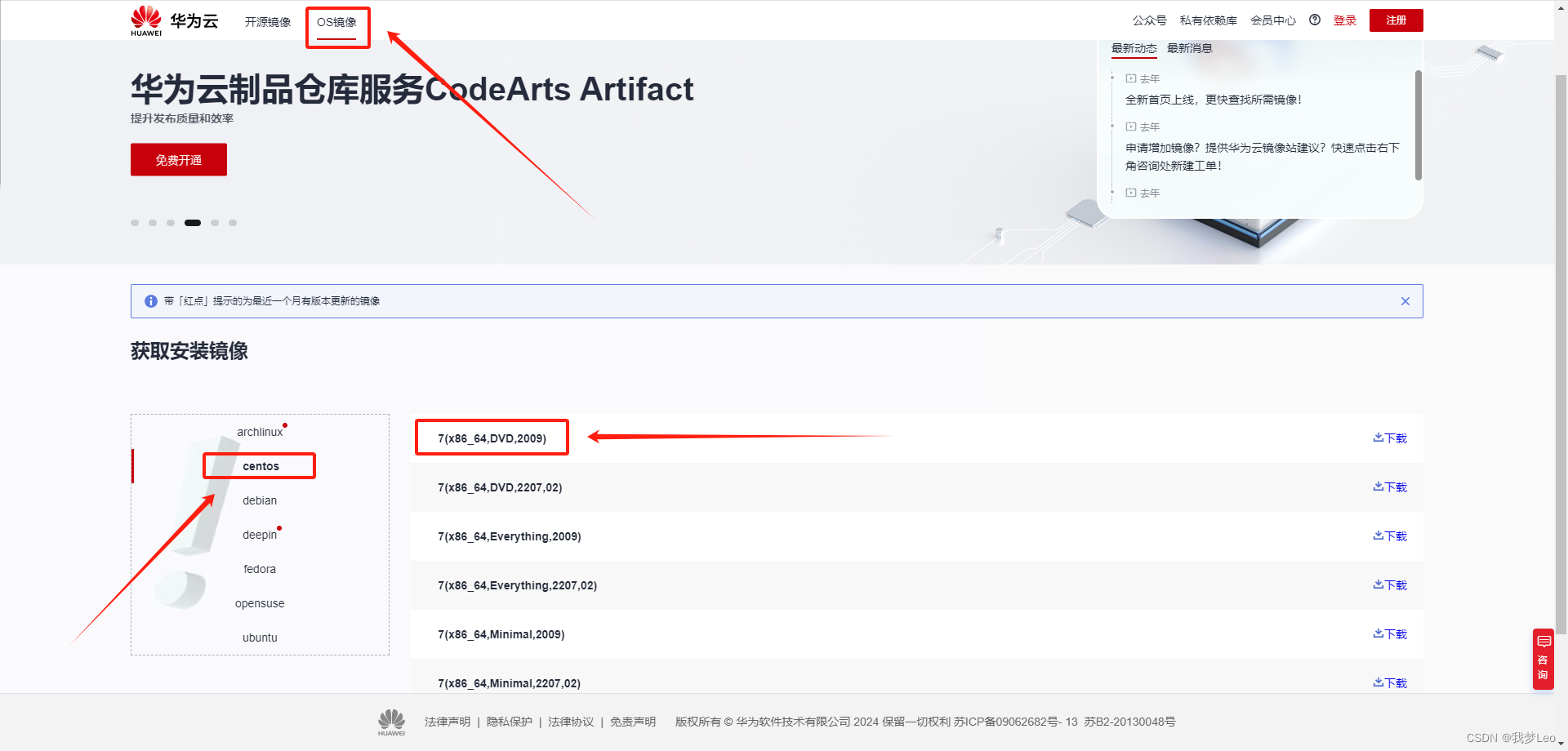Select centos in the distro list
1568x751 pixels.
click(261, 466)
